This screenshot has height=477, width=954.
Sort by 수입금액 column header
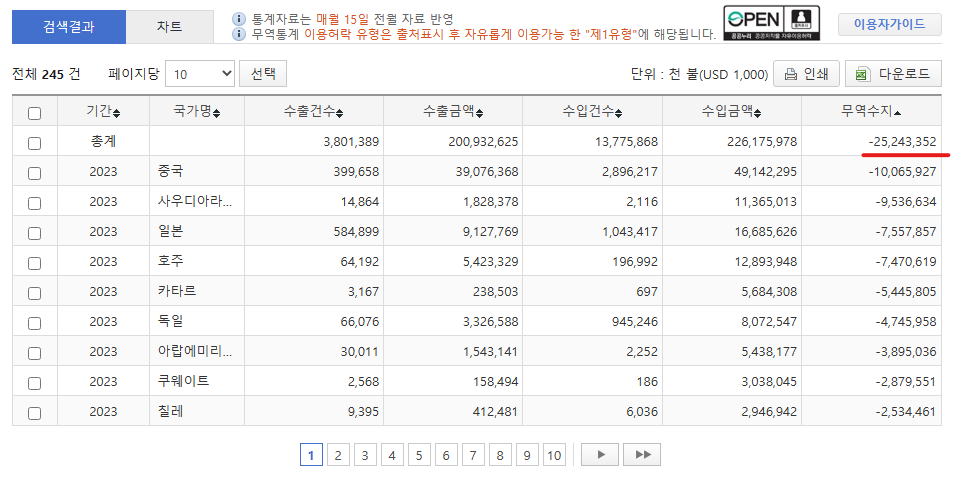coord(732,112)
